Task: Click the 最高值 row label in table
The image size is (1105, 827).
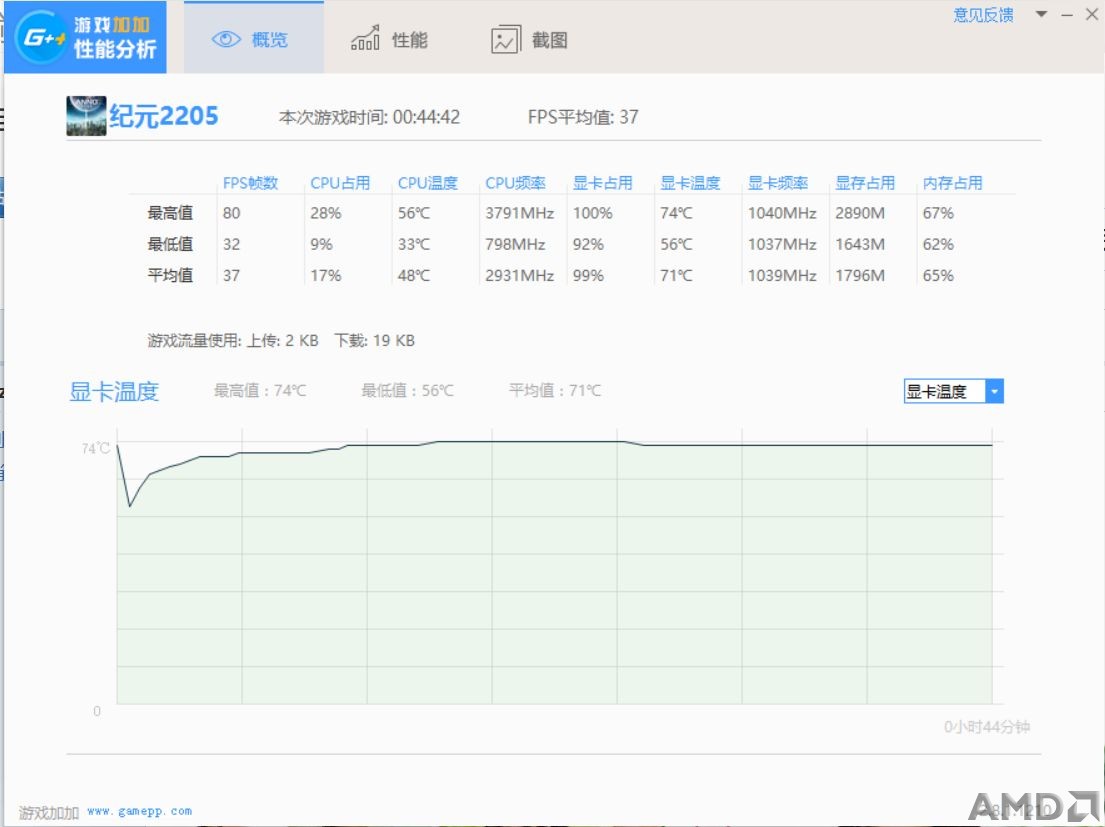Action: click(x=170, y=213)
